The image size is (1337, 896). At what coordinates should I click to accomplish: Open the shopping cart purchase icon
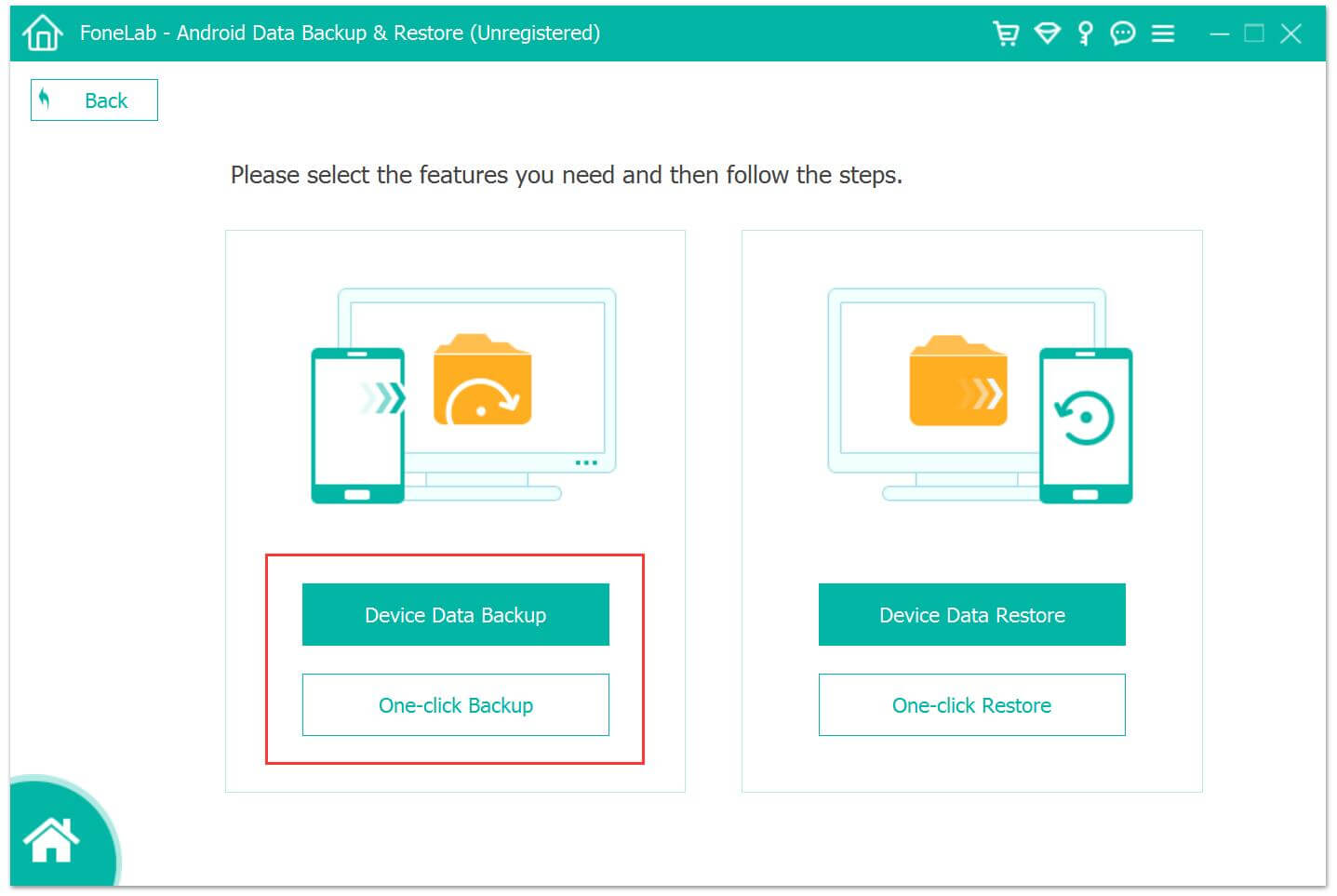click(1006, 33)
